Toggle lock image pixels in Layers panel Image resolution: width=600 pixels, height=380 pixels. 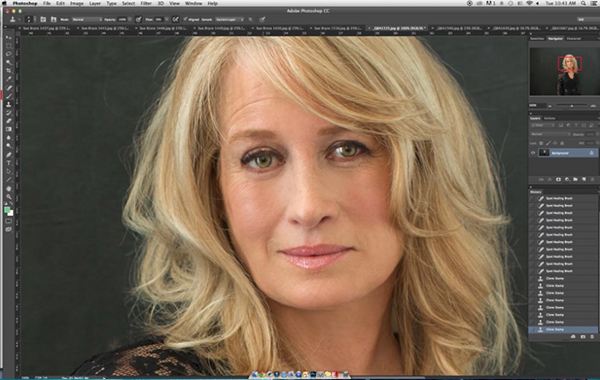coord(548,143)
